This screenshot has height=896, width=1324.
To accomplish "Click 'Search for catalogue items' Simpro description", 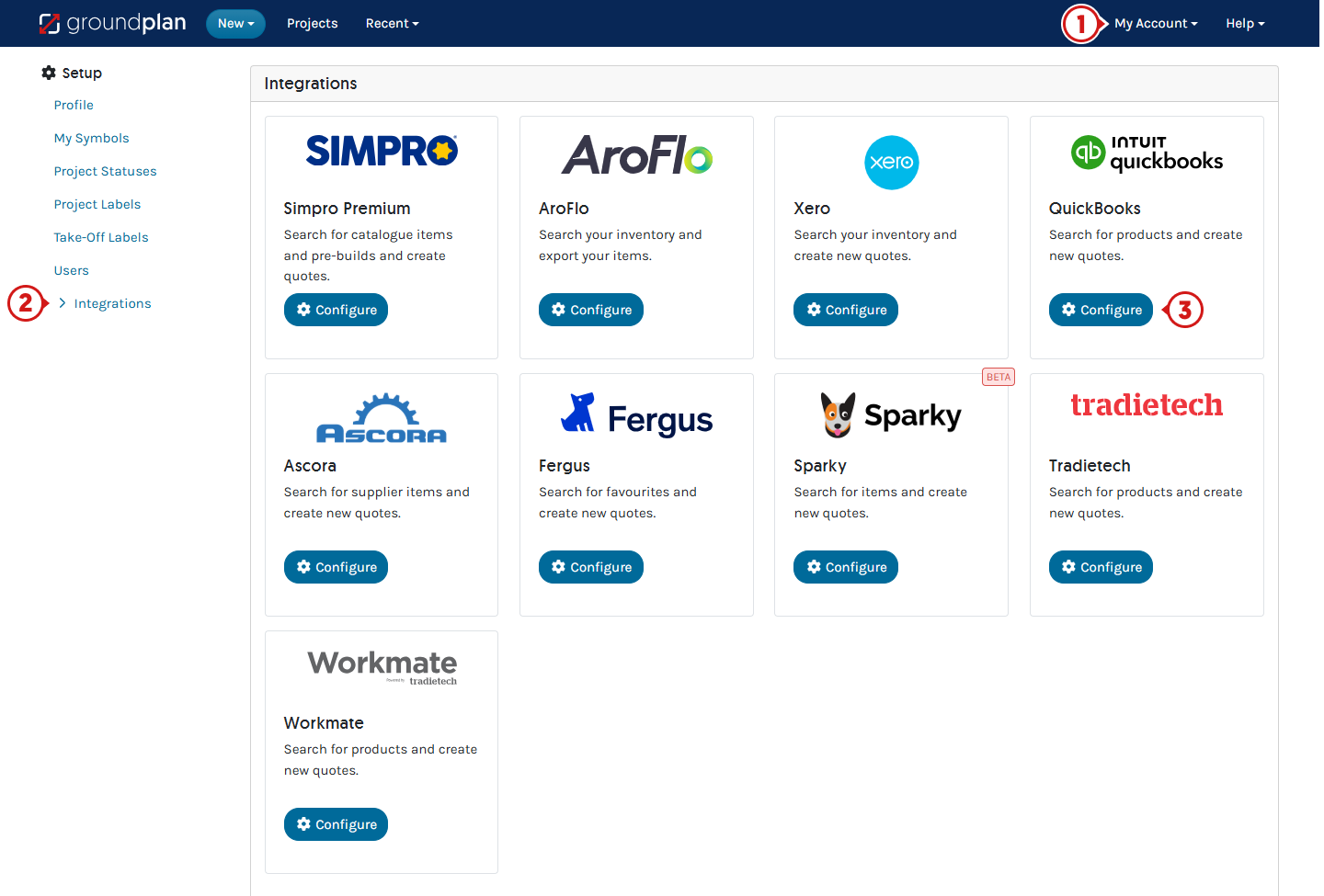I will pos(369,255).
